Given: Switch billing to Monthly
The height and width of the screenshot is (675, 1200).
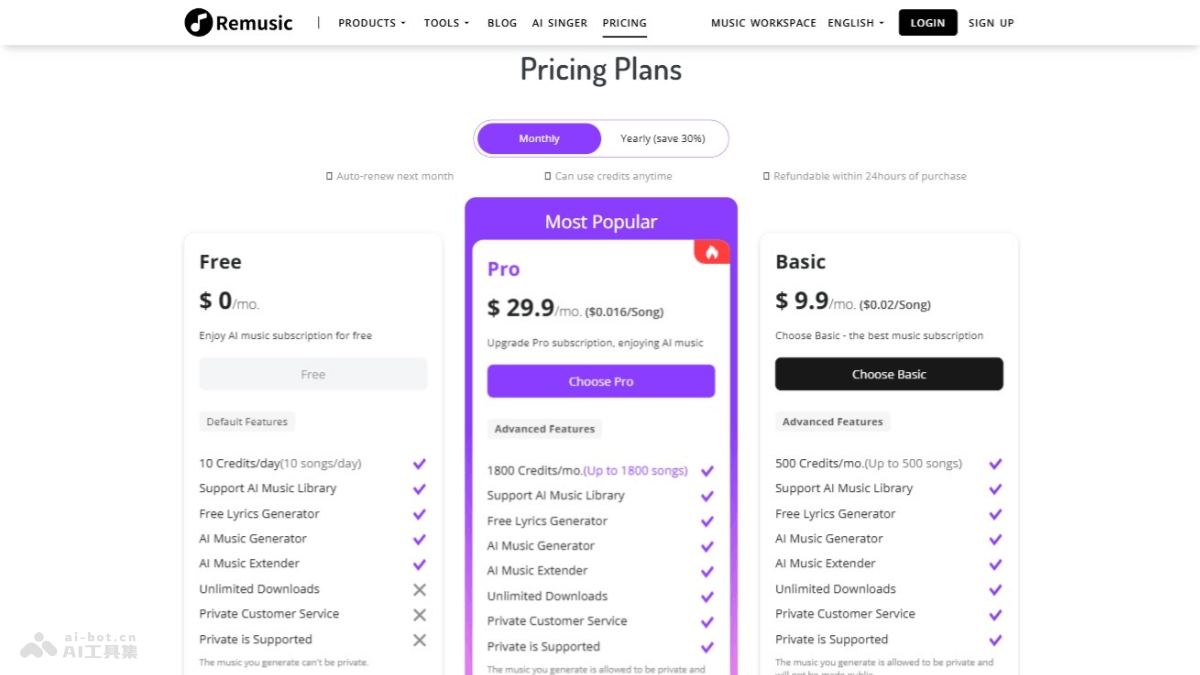Looking at the screenshot, I should [539, 139].
